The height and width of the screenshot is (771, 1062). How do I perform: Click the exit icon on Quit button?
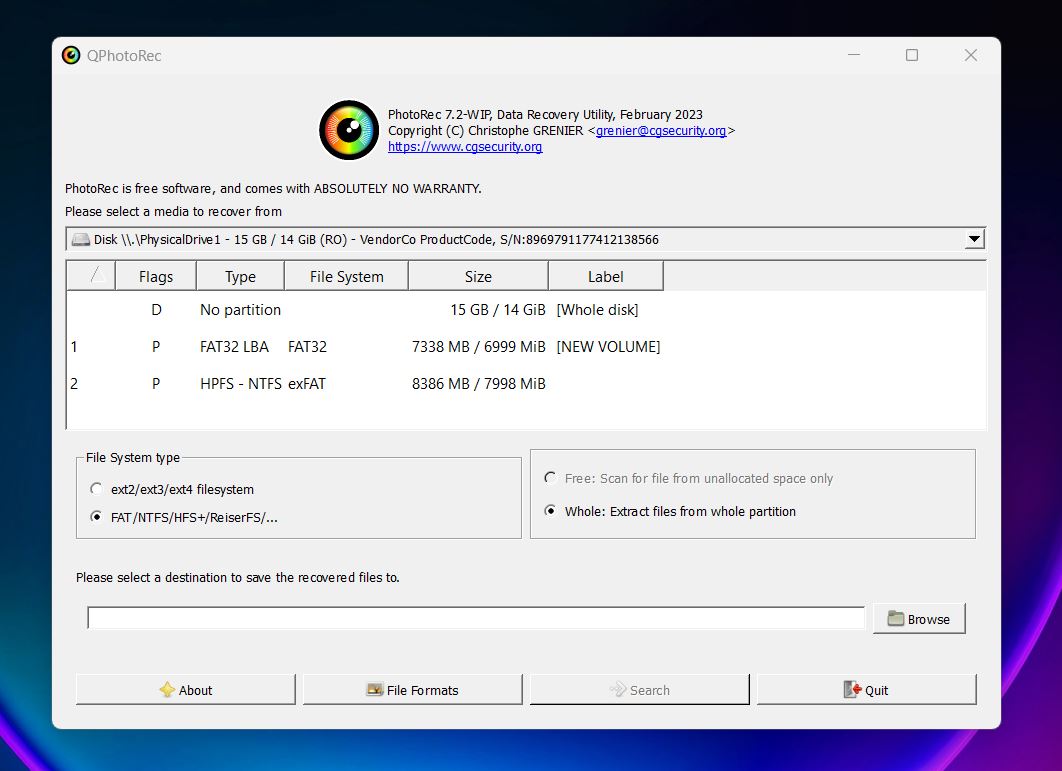pyautogui.click(x=852, y=690)
